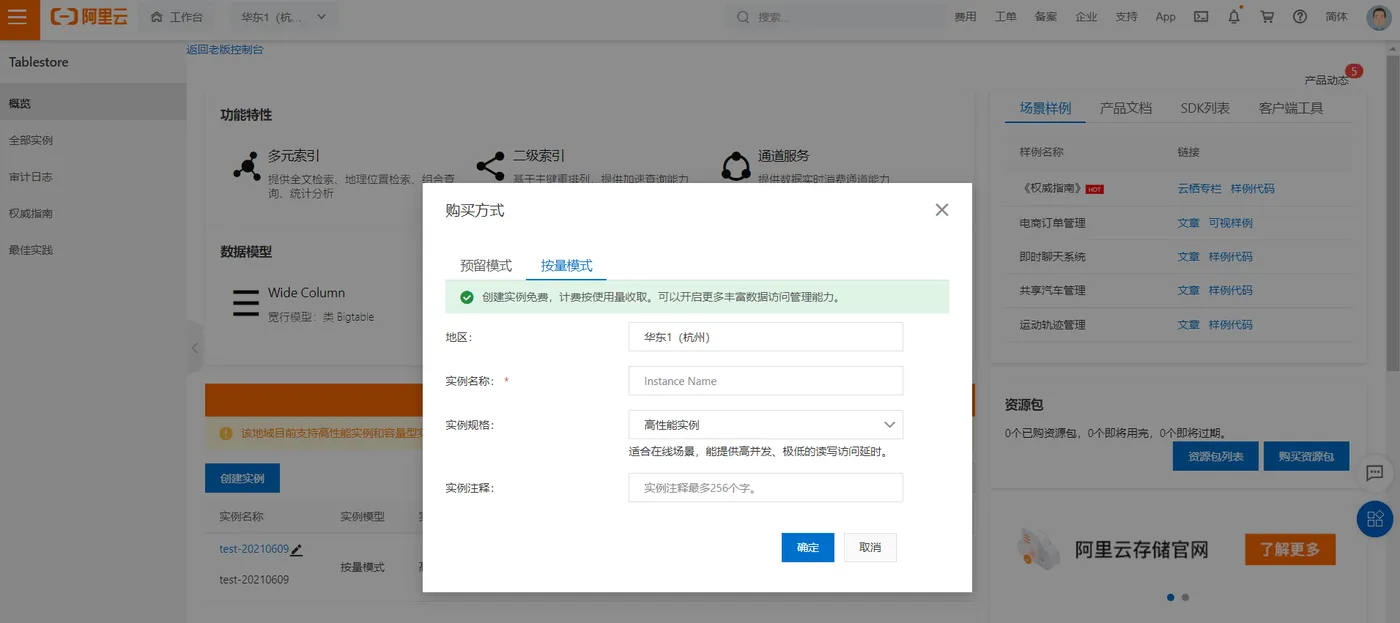
Task: Open the 云栖专栏 link
Action: tap(1200, 188)
